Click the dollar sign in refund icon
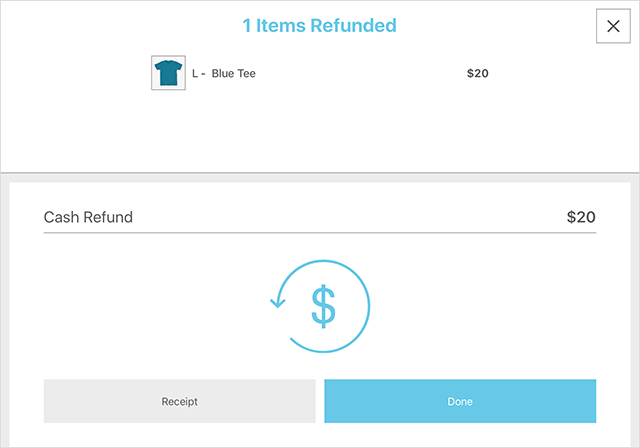Viewport: 640px width, 448px height. 322,307
